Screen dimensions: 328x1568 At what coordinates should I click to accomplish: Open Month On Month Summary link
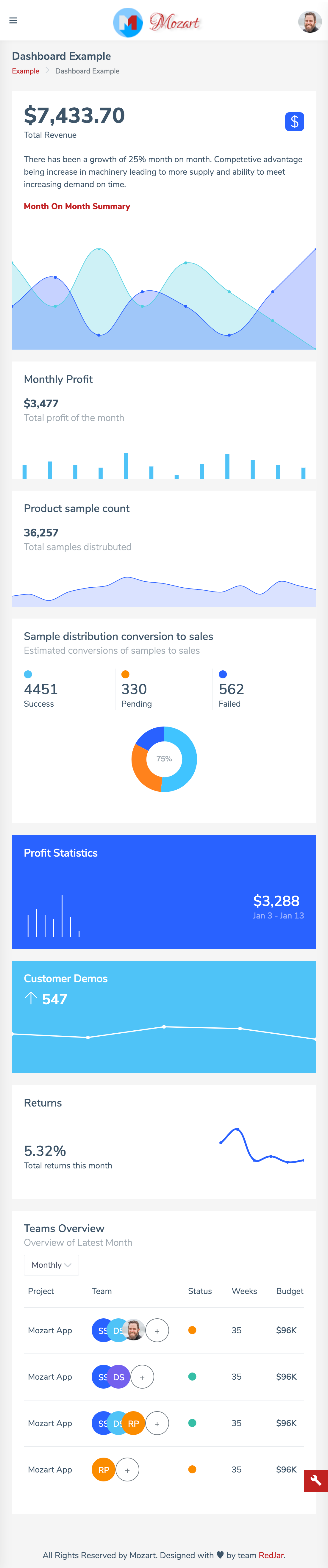click(77, 206)
